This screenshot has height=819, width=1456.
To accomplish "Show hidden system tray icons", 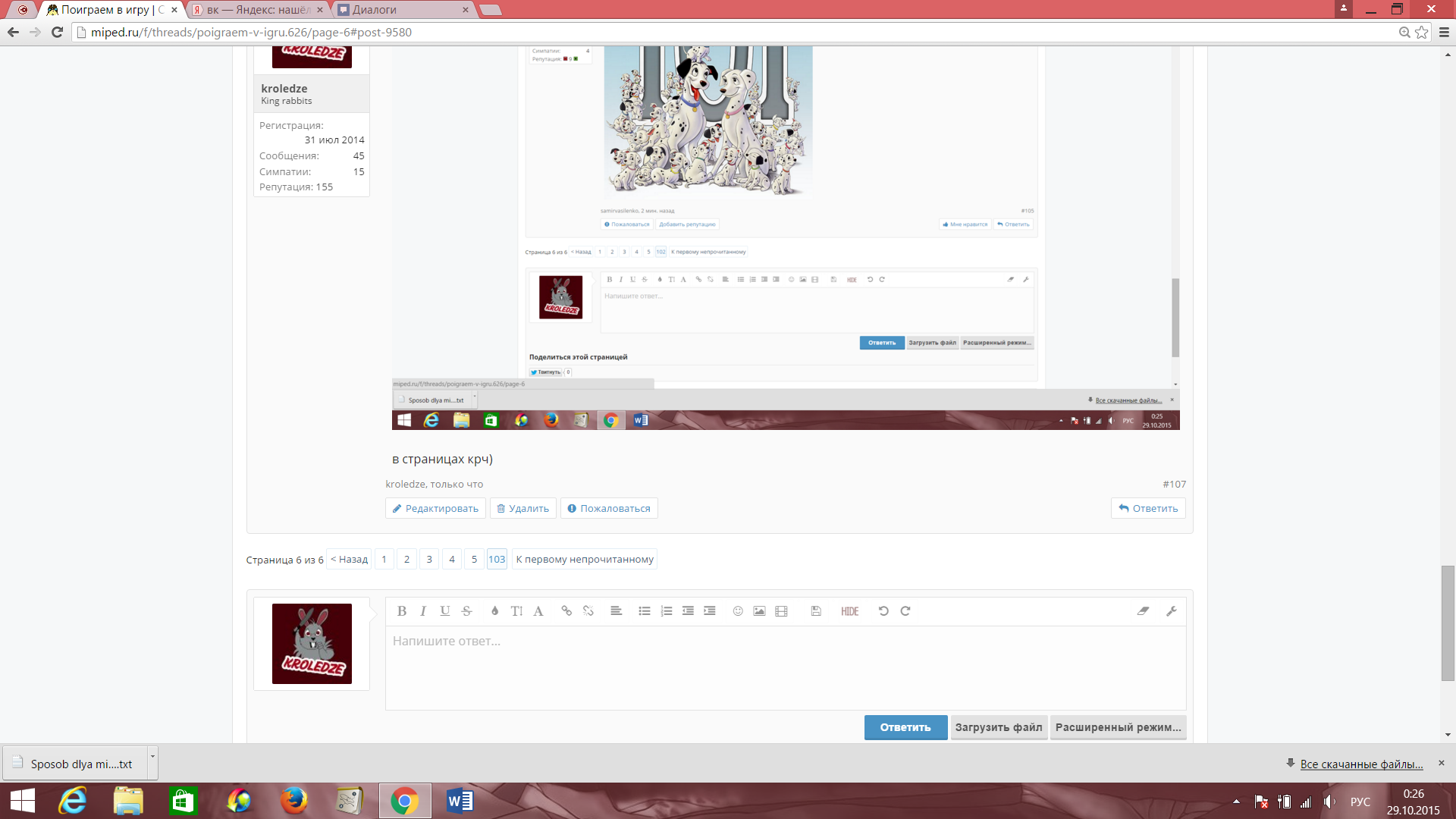I will [x=1236, y=802].
